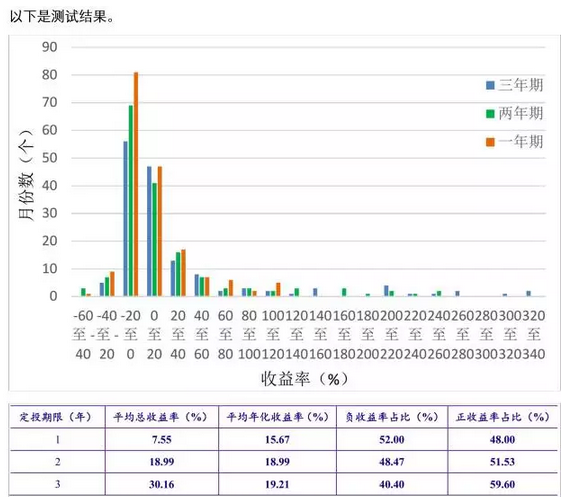
Task: Click the blue 三年期 legend swatch
Action: click(x=490, y=85)
